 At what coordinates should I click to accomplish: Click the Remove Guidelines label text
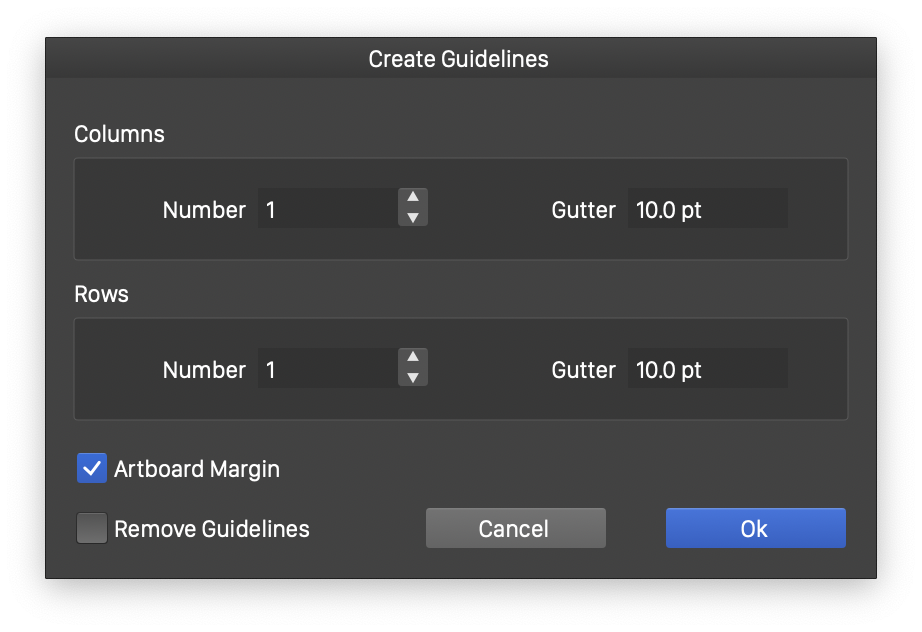point(212,528)
